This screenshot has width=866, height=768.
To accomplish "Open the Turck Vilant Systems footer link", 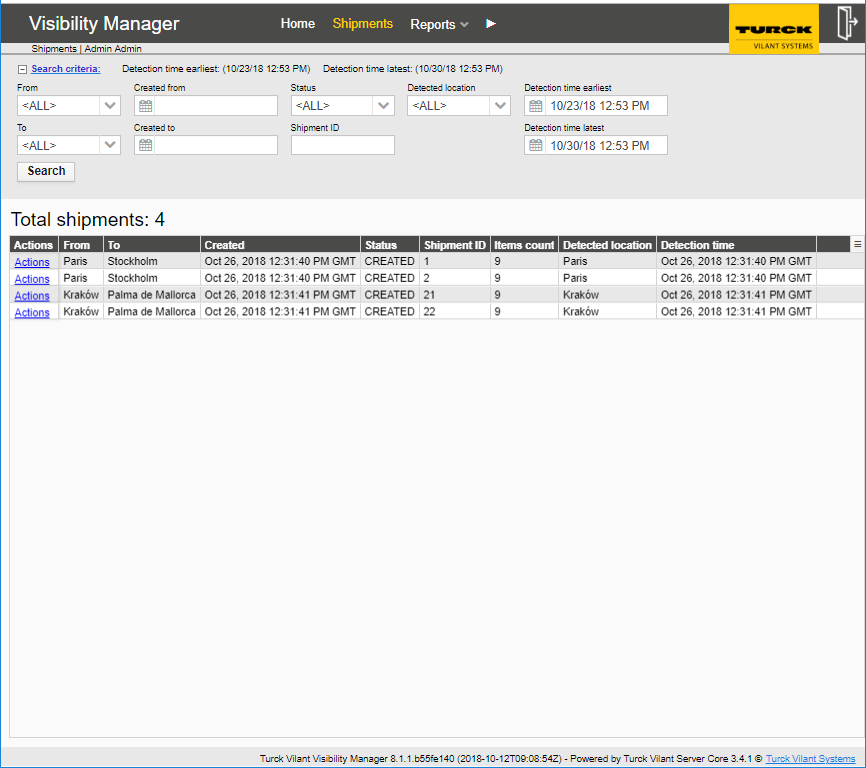I will (x=810, y=759).
